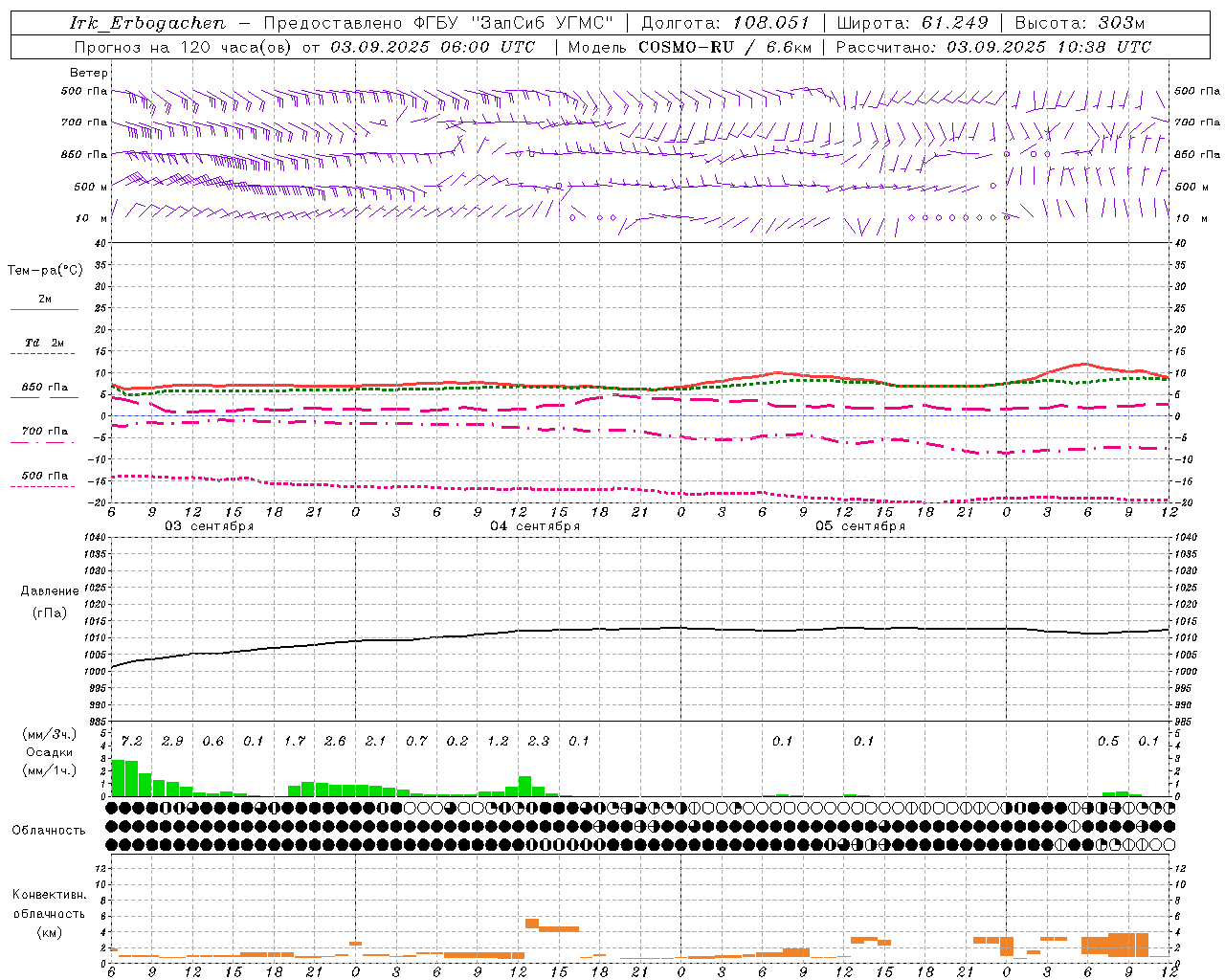Click the Давление pressure section title
The image size is (1225, 980).
point(50,591)
